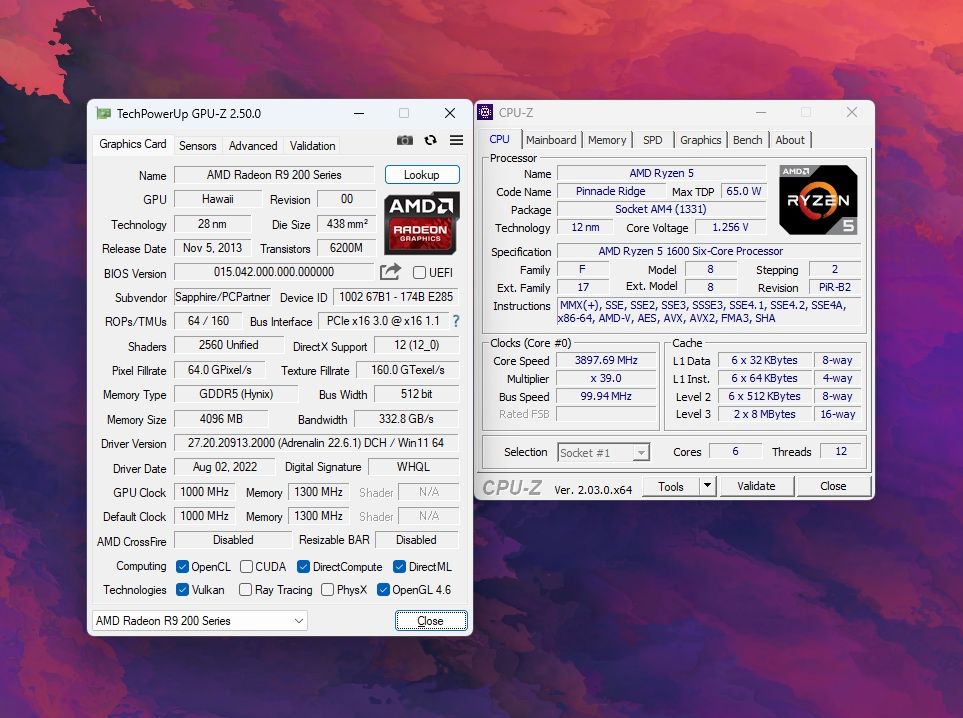Click the GPU Name field

click(274, 174)
